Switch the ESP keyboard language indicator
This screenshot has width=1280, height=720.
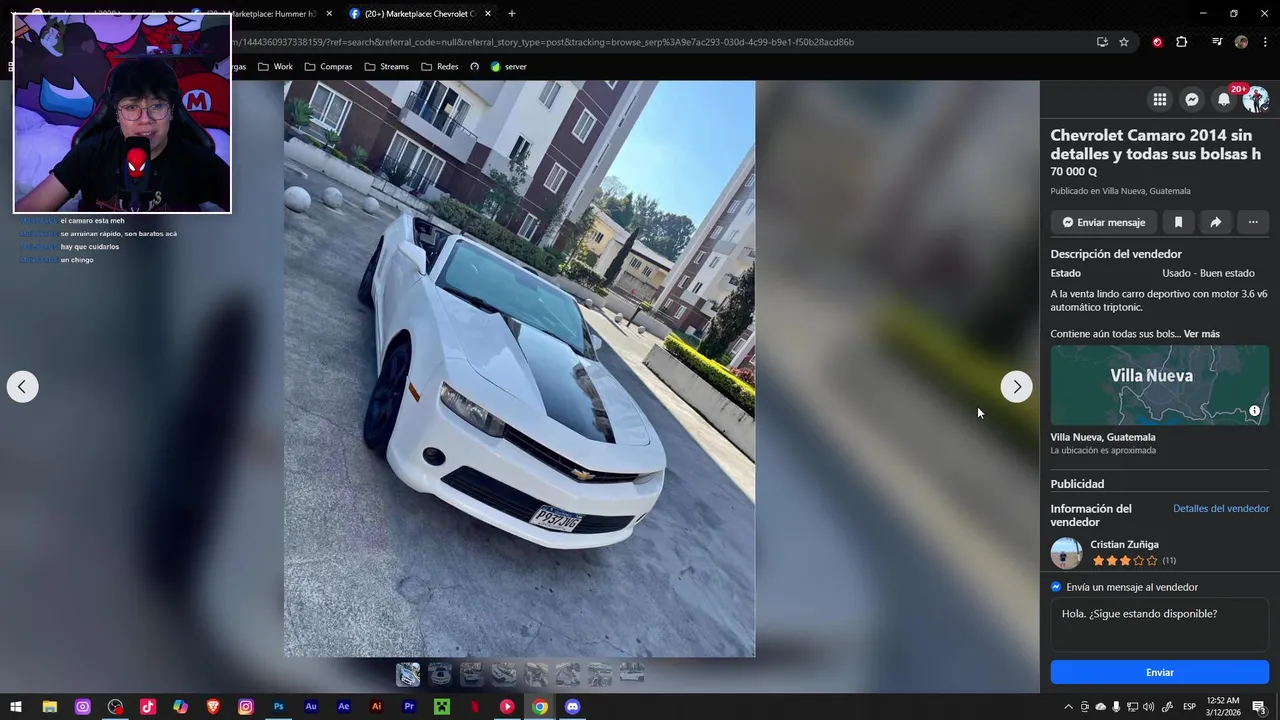[1189, 707]
